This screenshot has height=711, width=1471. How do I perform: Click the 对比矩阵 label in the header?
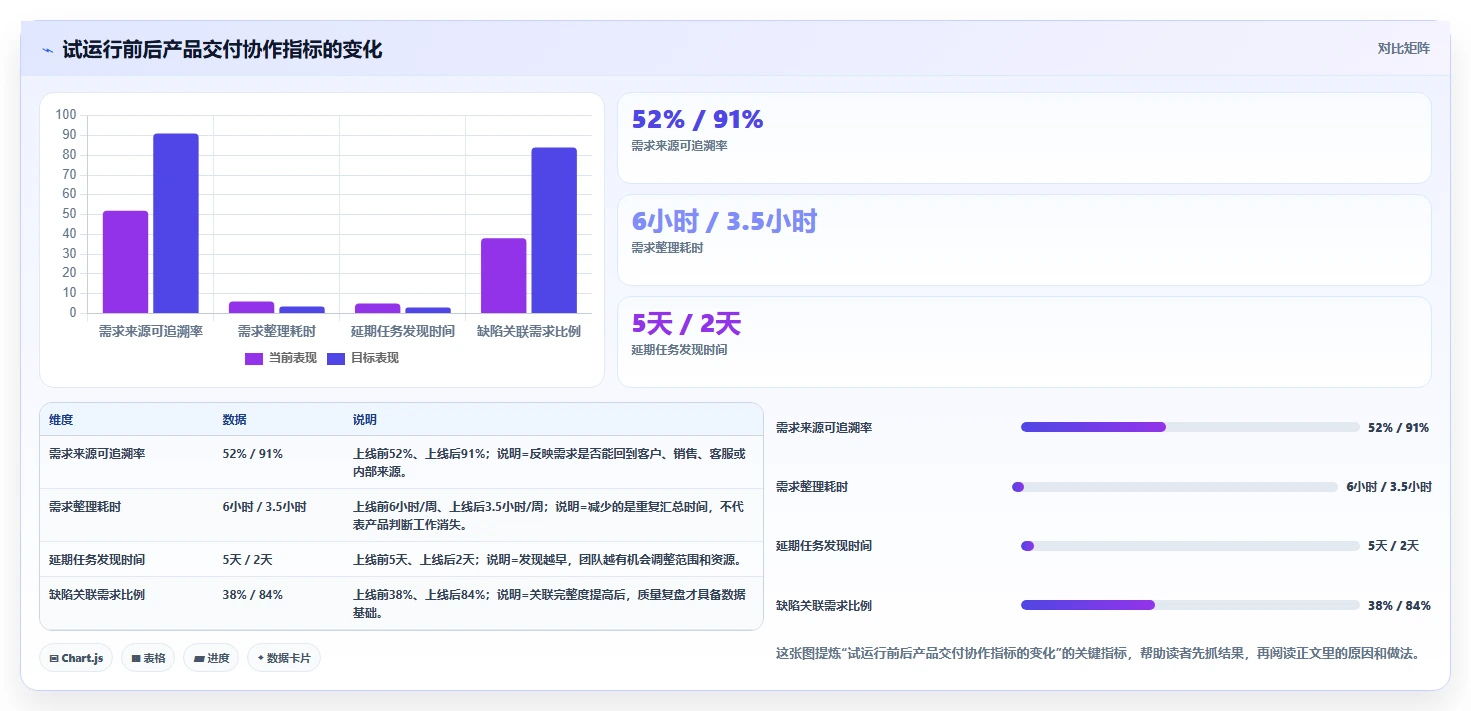pos(1403,49)
